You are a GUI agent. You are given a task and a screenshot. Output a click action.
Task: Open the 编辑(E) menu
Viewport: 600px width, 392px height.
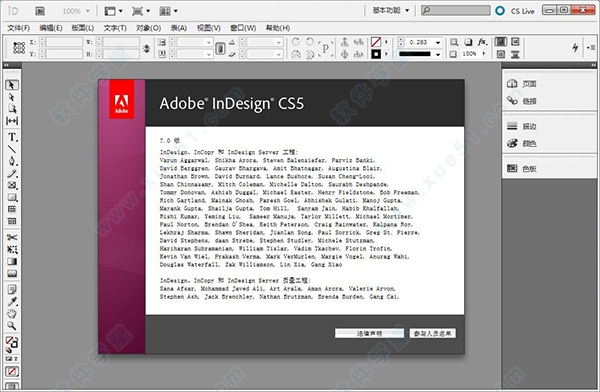pyautogui.click(x=51, y=28)
